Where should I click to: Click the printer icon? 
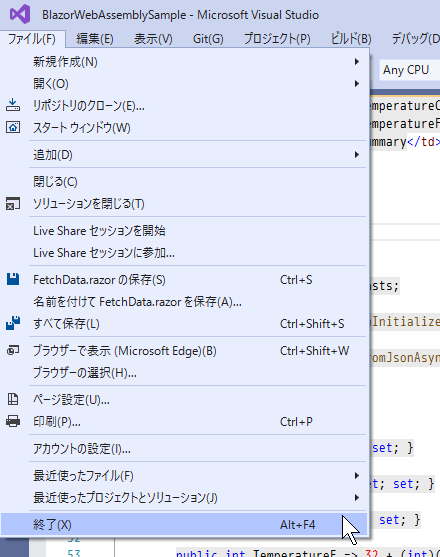[x=13, y=421]
